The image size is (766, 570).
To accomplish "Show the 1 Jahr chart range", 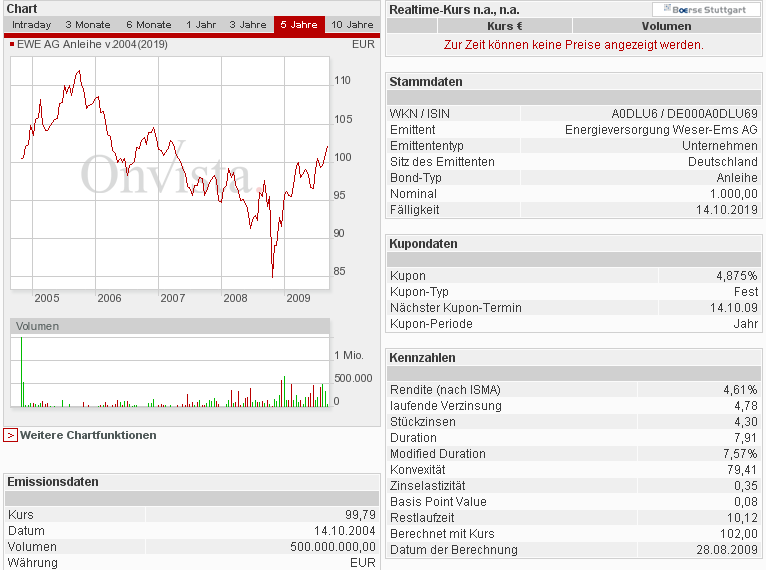I will point(201,25).
